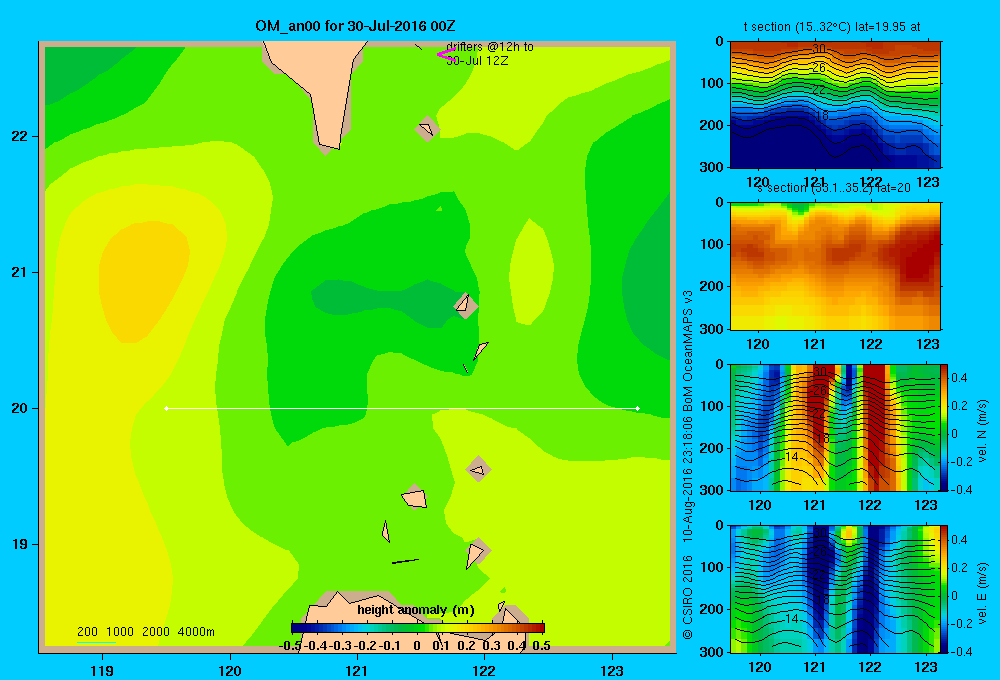
Task: Click the yellow-orange high anomaly patch near 119
Action: [143, 281]
